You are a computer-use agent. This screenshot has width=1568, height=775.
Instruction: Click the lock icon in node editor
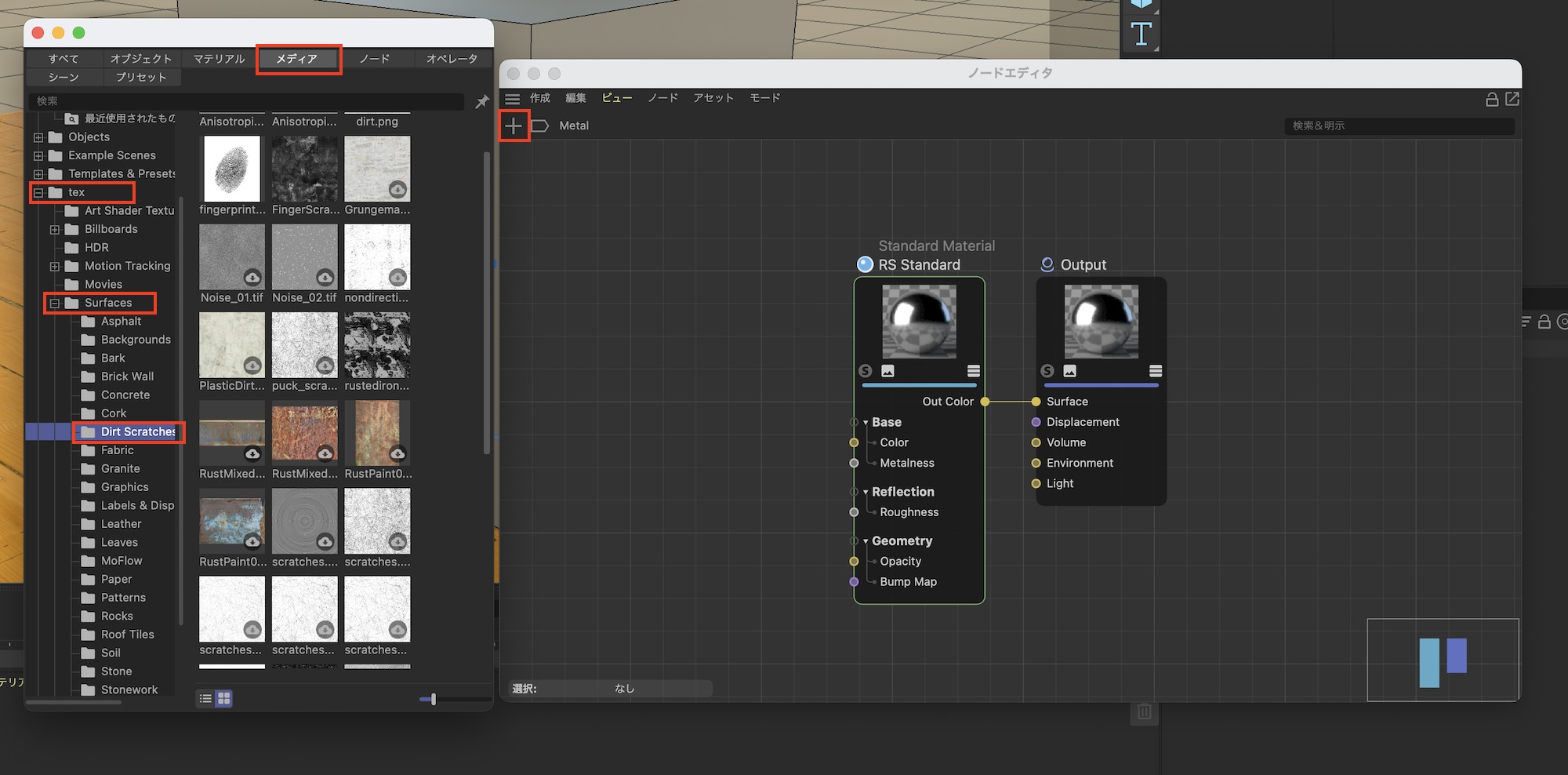(x=1492, y=100)
